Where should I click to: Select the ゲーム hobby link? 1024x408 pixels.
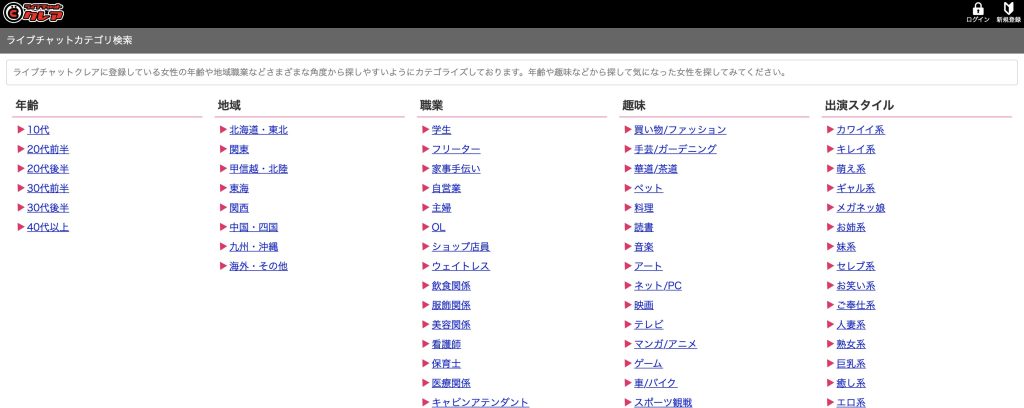coord(648,364)
